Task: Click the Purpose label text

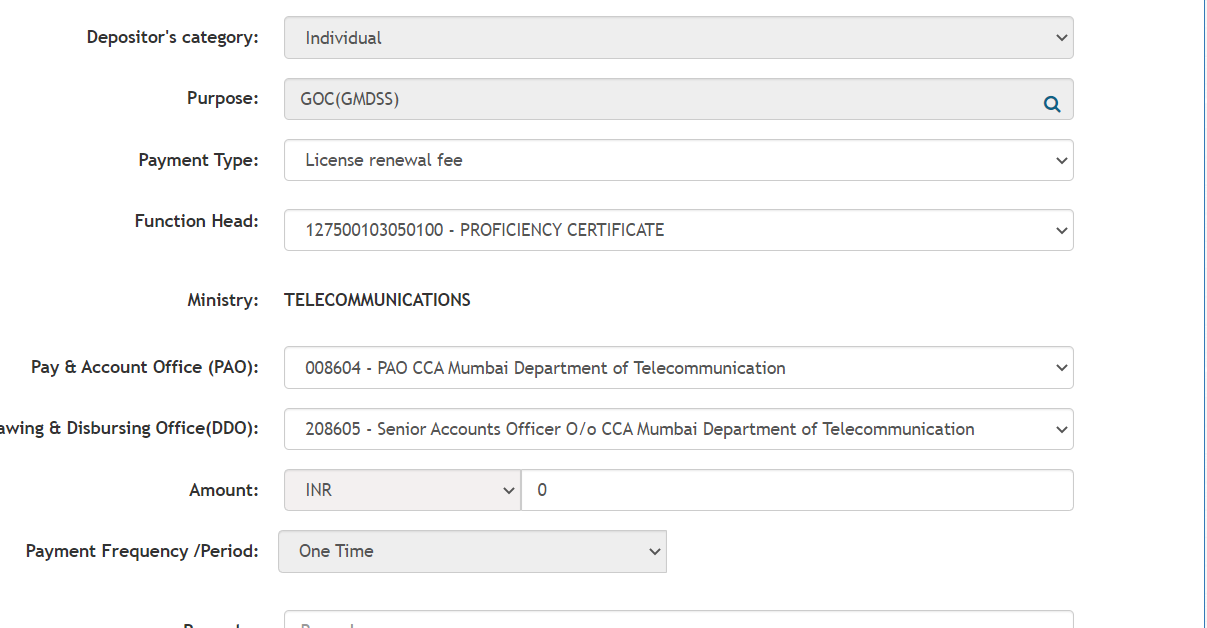Action: [222, 98]
